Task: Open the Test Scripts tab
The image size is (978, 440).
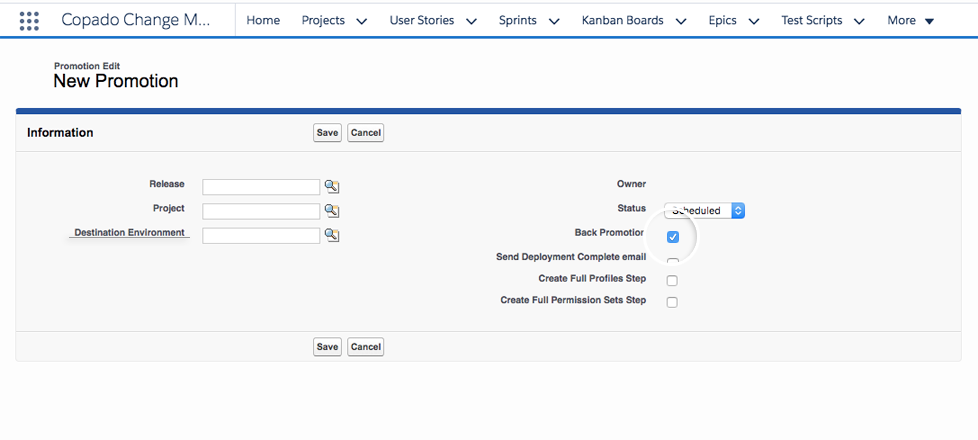Action: click(812, 21)
